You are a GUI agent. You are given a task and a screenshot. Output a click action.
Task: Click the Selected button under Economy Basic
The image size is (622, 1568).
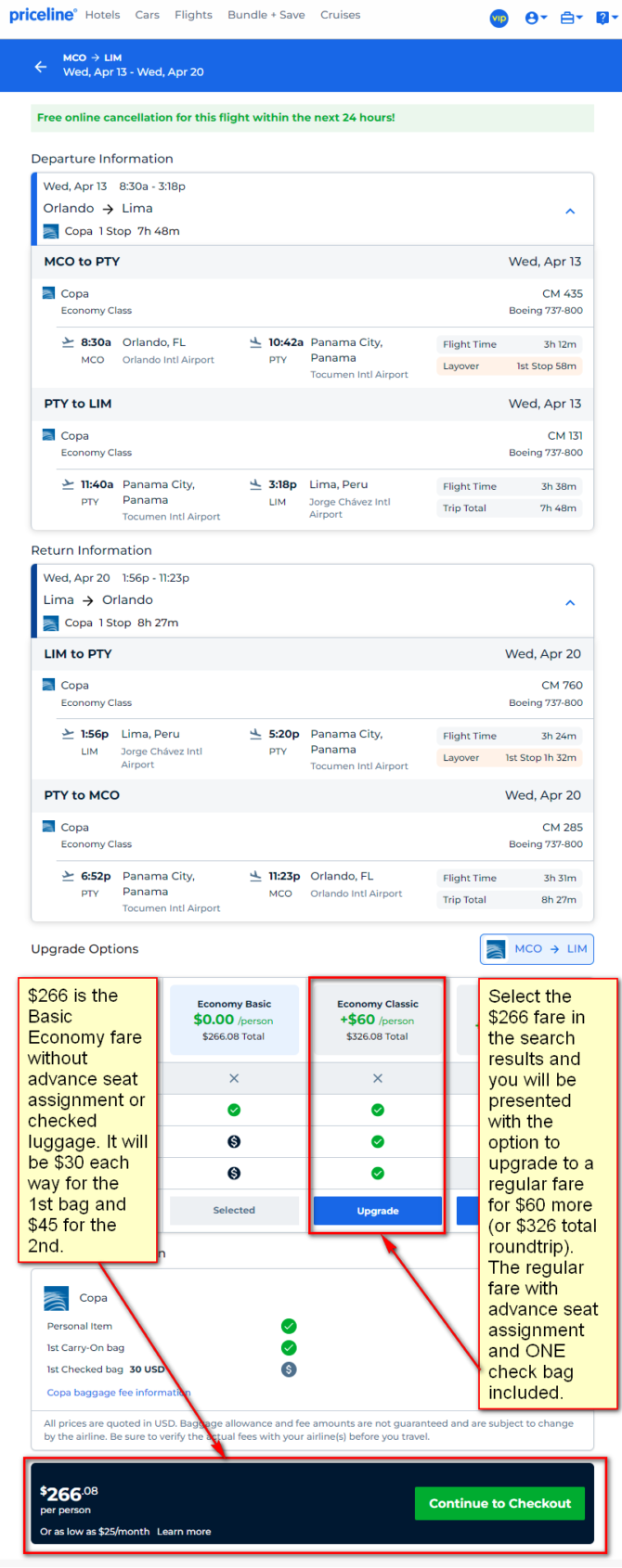(x=234, y=1210)
